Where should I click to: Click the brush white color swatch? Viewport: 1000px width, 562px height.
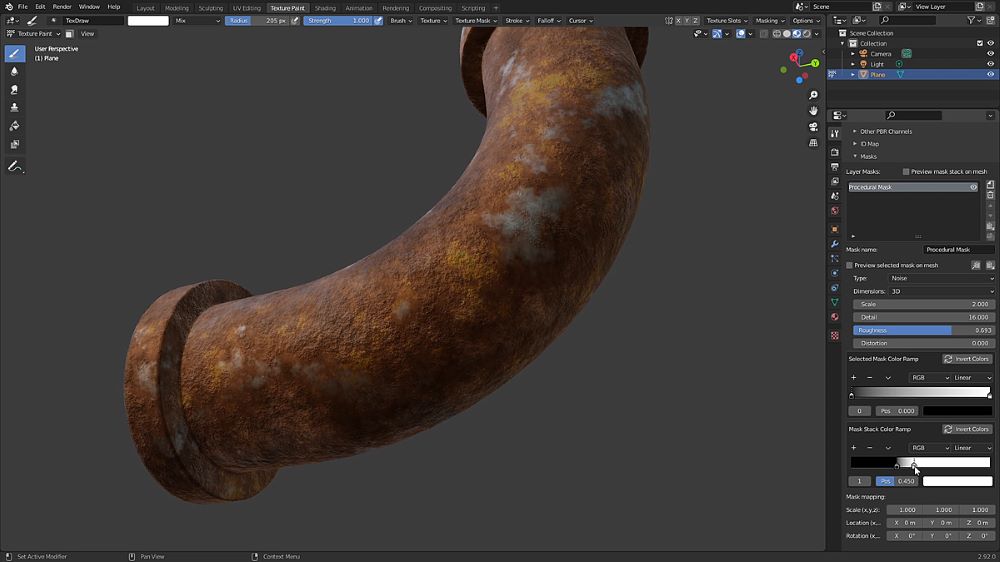148,20
